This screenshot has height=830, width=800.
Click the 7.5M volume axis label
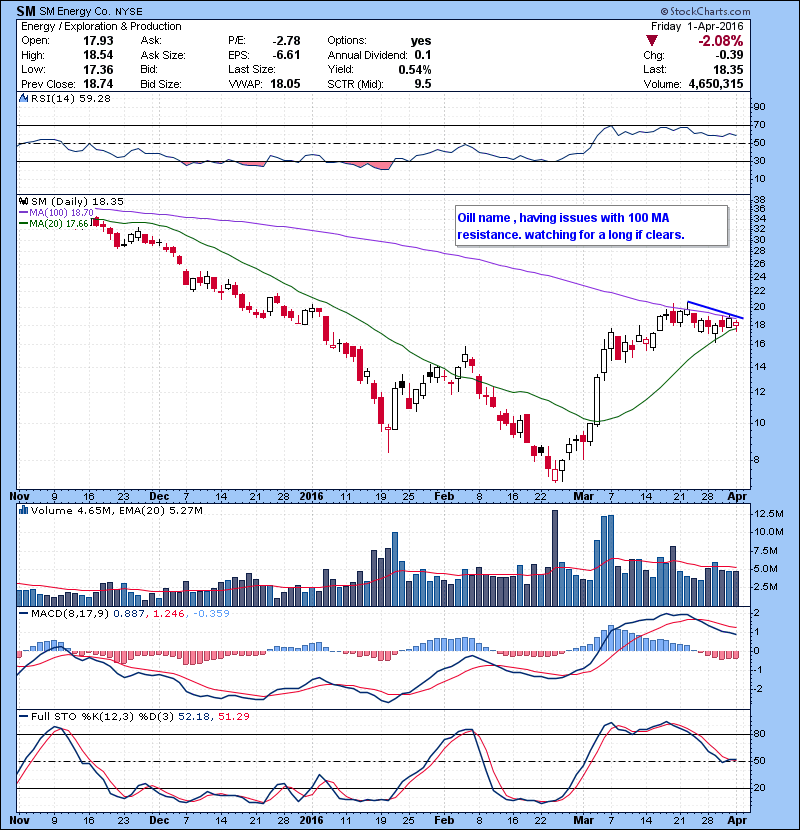click(x=766, y=551)
